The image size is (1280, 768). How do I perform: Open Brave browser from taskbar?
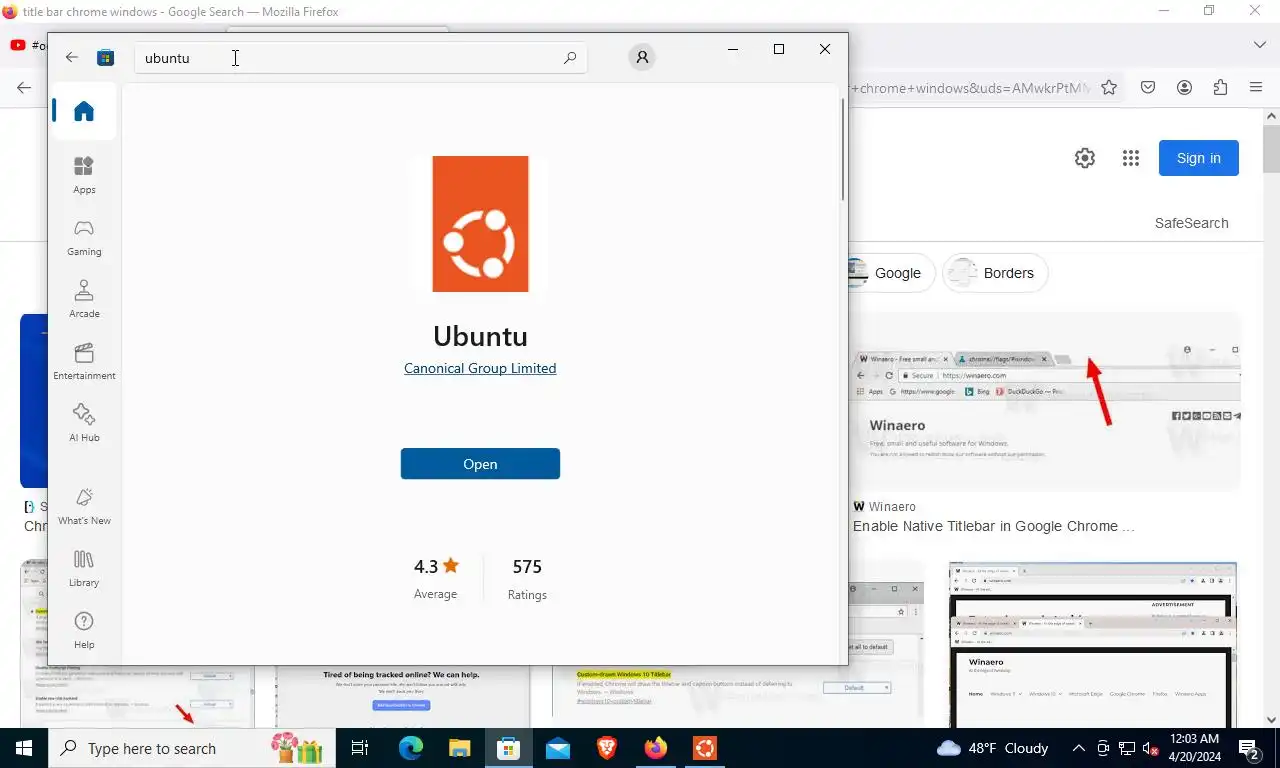pos(606,748)
